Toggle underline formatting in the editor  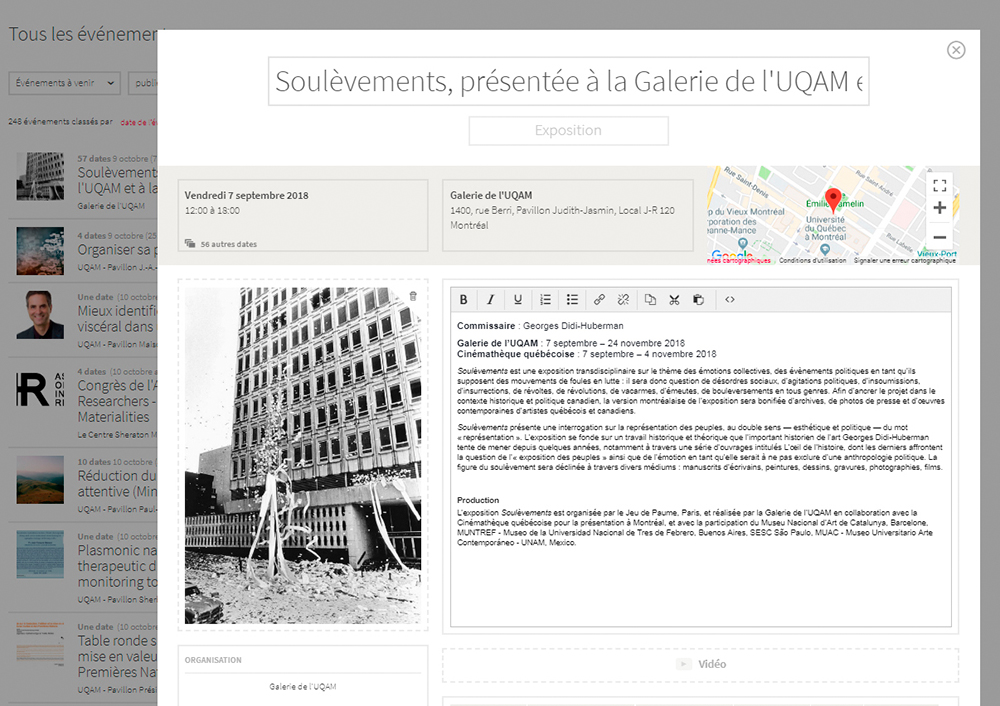tap(518, 299)
